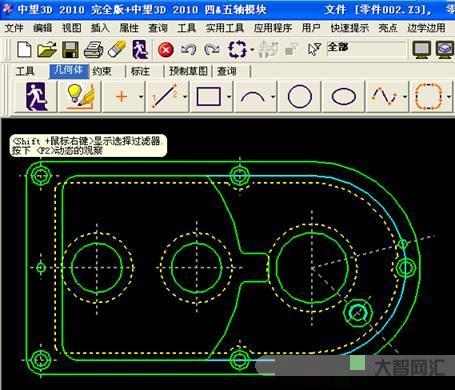
Task: Click the undo arrow icon
Action: [188, 50]
